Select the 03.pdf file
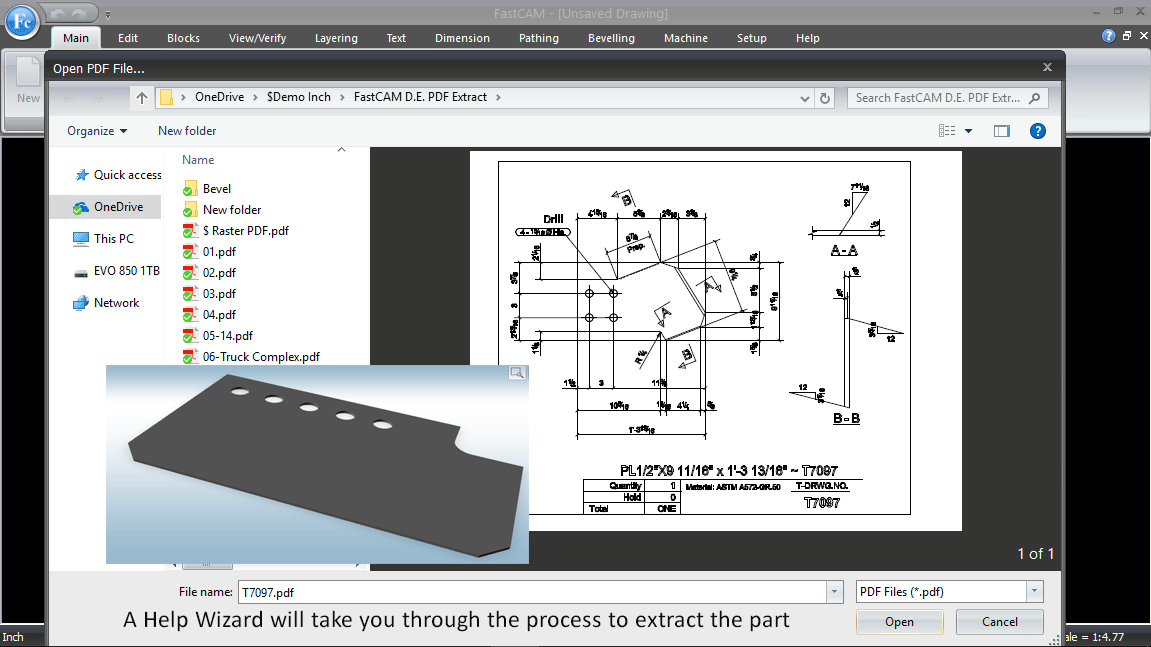Screen dimensions: 1151x647 click(219, 294)
